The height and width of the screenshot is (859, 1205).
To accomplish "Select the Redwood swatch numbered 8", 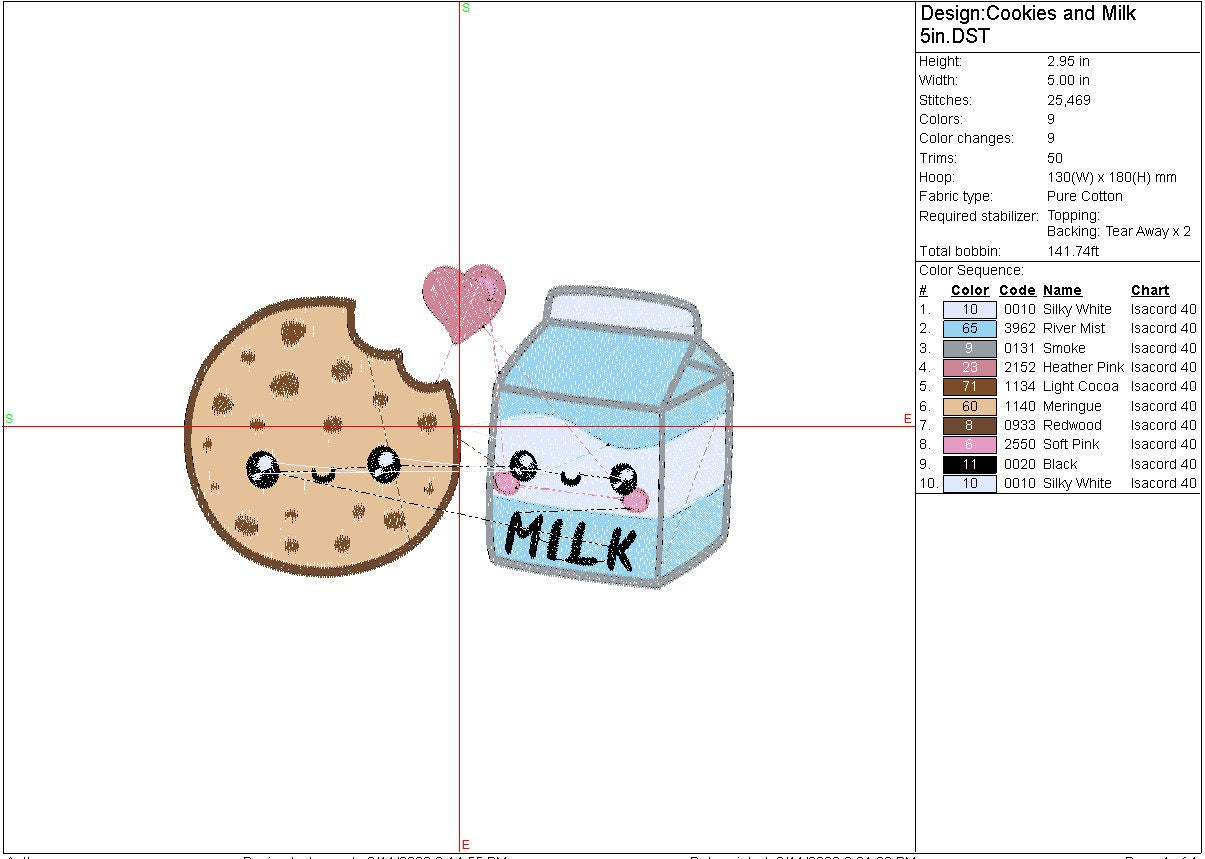I will (969, 426).
